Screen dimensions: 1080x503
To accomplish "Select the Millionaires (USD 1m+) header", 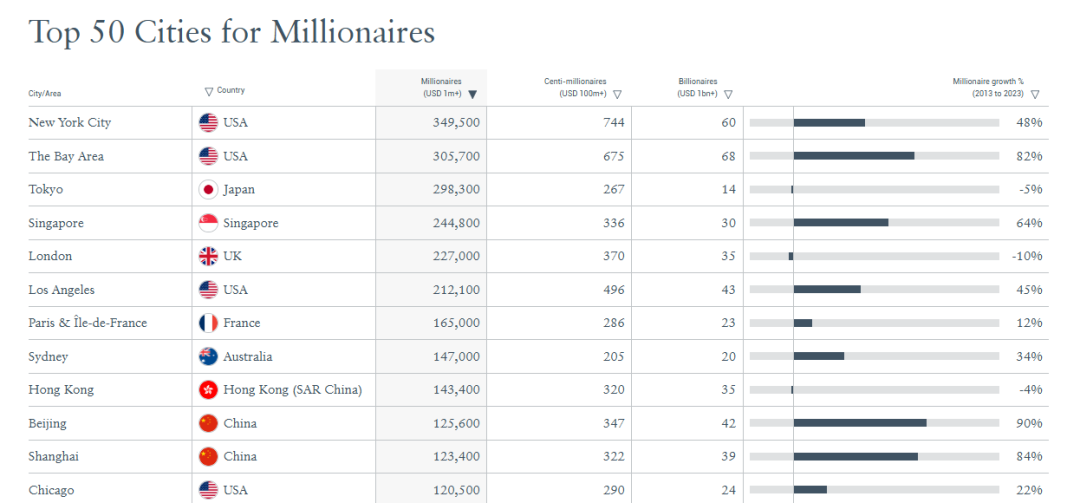I will pyautogui.click(x=442, y=88).
